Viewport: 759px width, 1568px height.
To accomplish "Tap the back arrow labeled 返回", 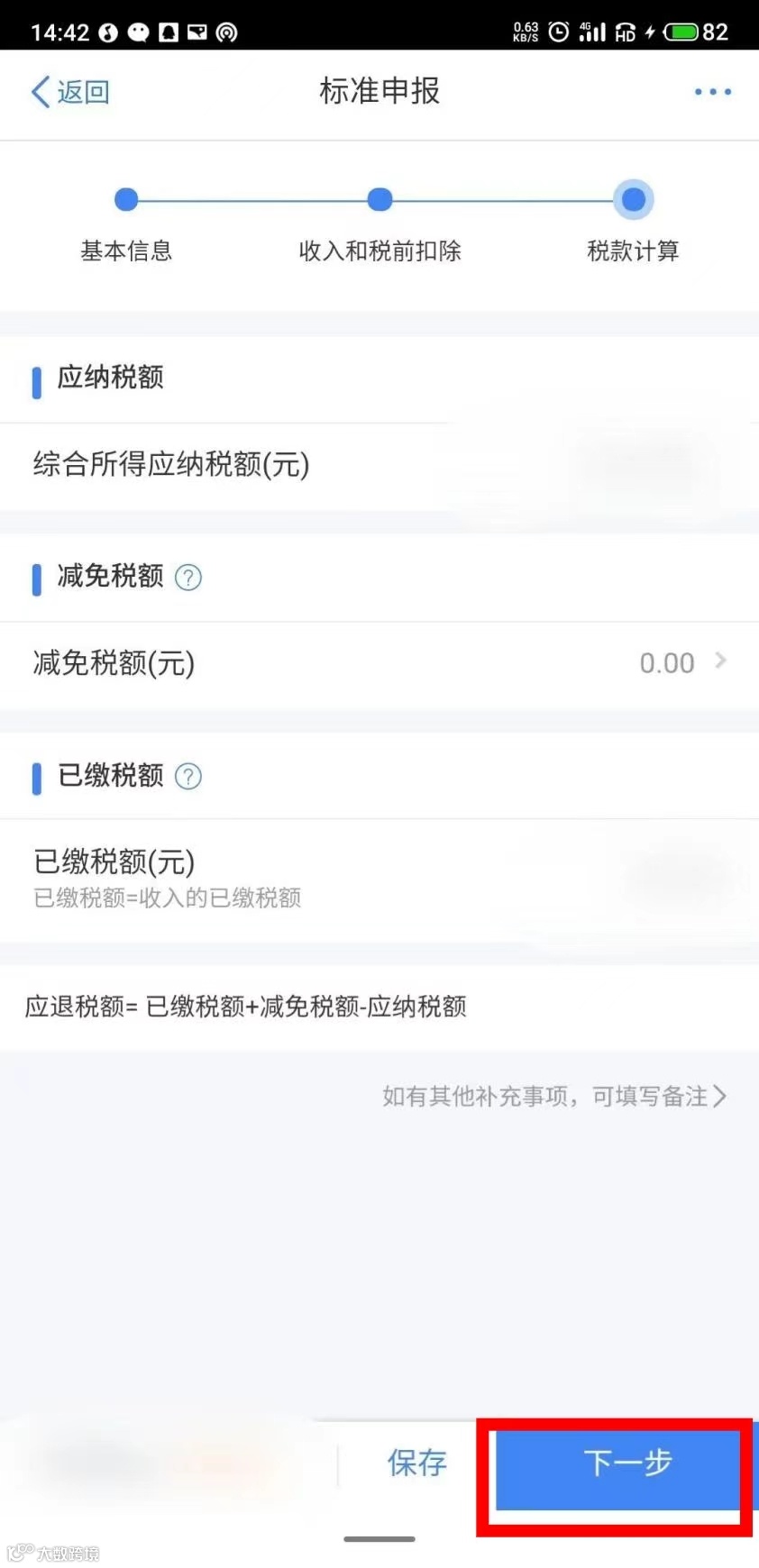I will pos(70,92).
